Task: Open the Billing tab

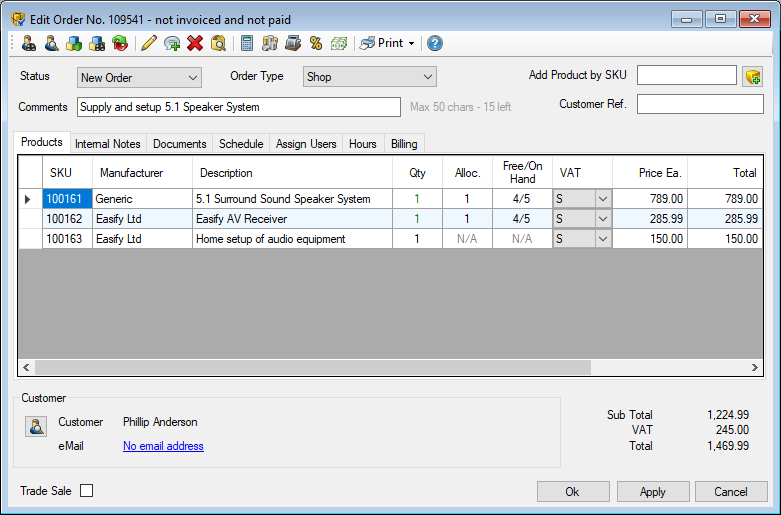Action: click(404, 144)
